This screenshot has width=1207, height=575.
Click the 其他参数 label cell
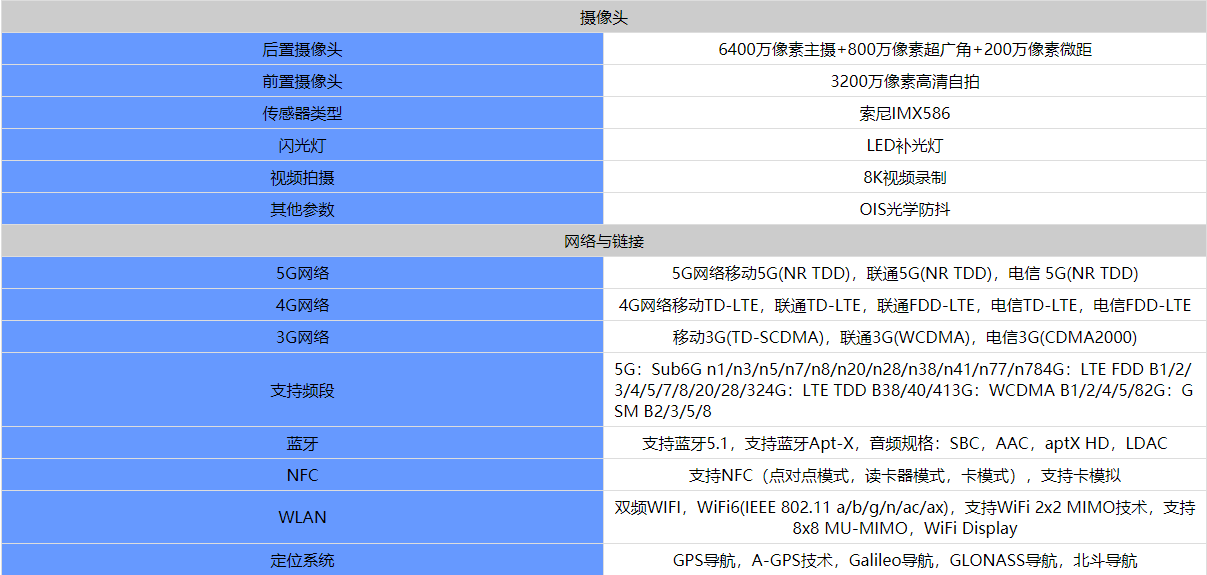(302, 209)
